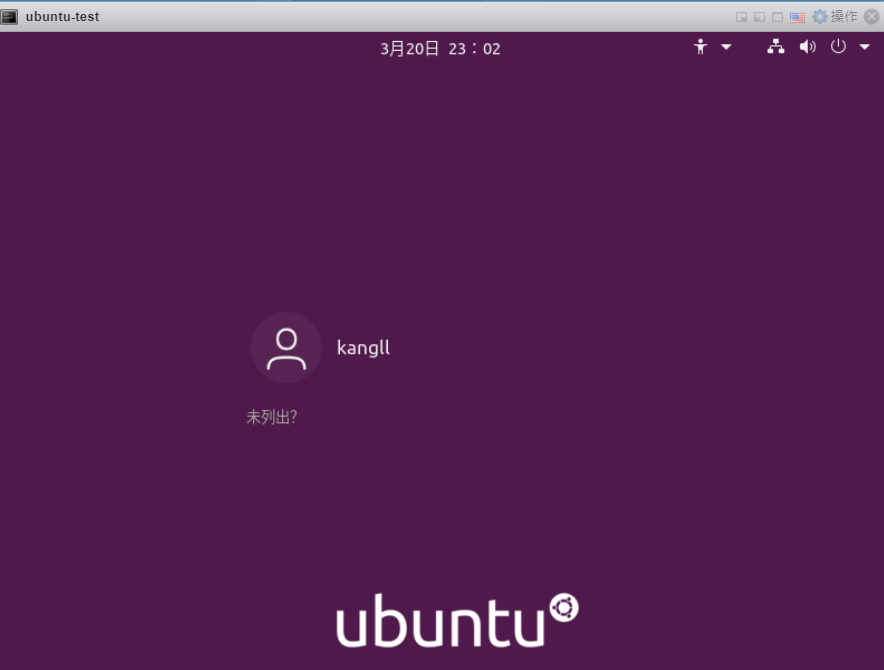
Task: Click the first window layout icon in title bar
Action: (741, 17)
